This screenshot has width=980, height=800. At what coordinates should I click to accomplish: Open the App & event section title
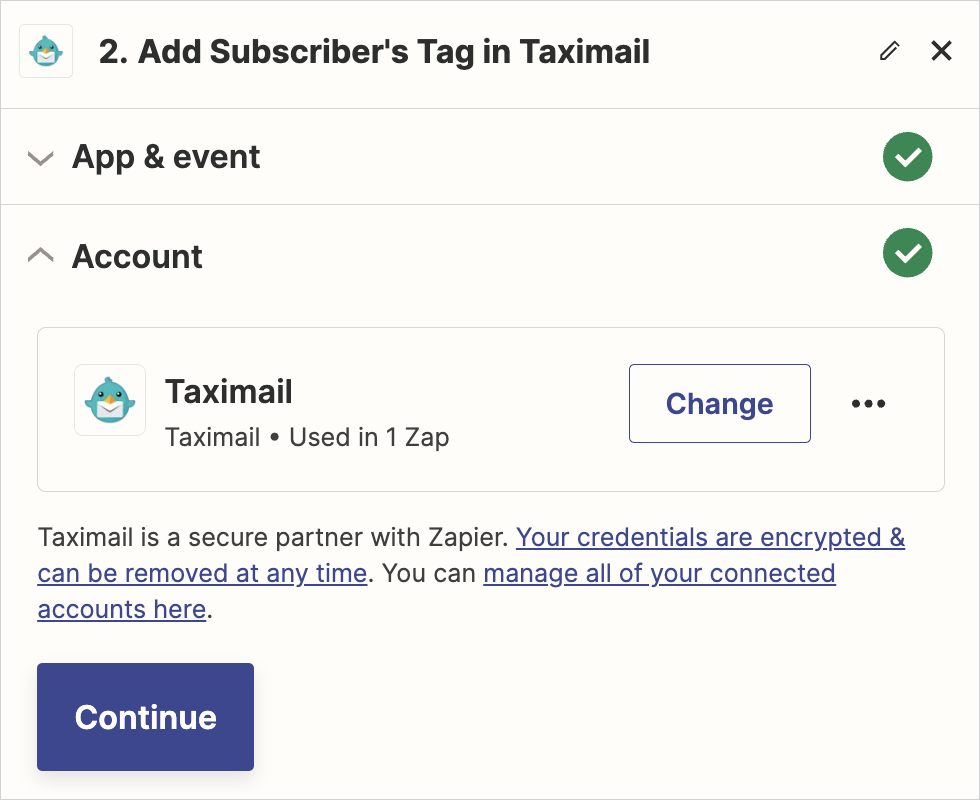(166, 157)
